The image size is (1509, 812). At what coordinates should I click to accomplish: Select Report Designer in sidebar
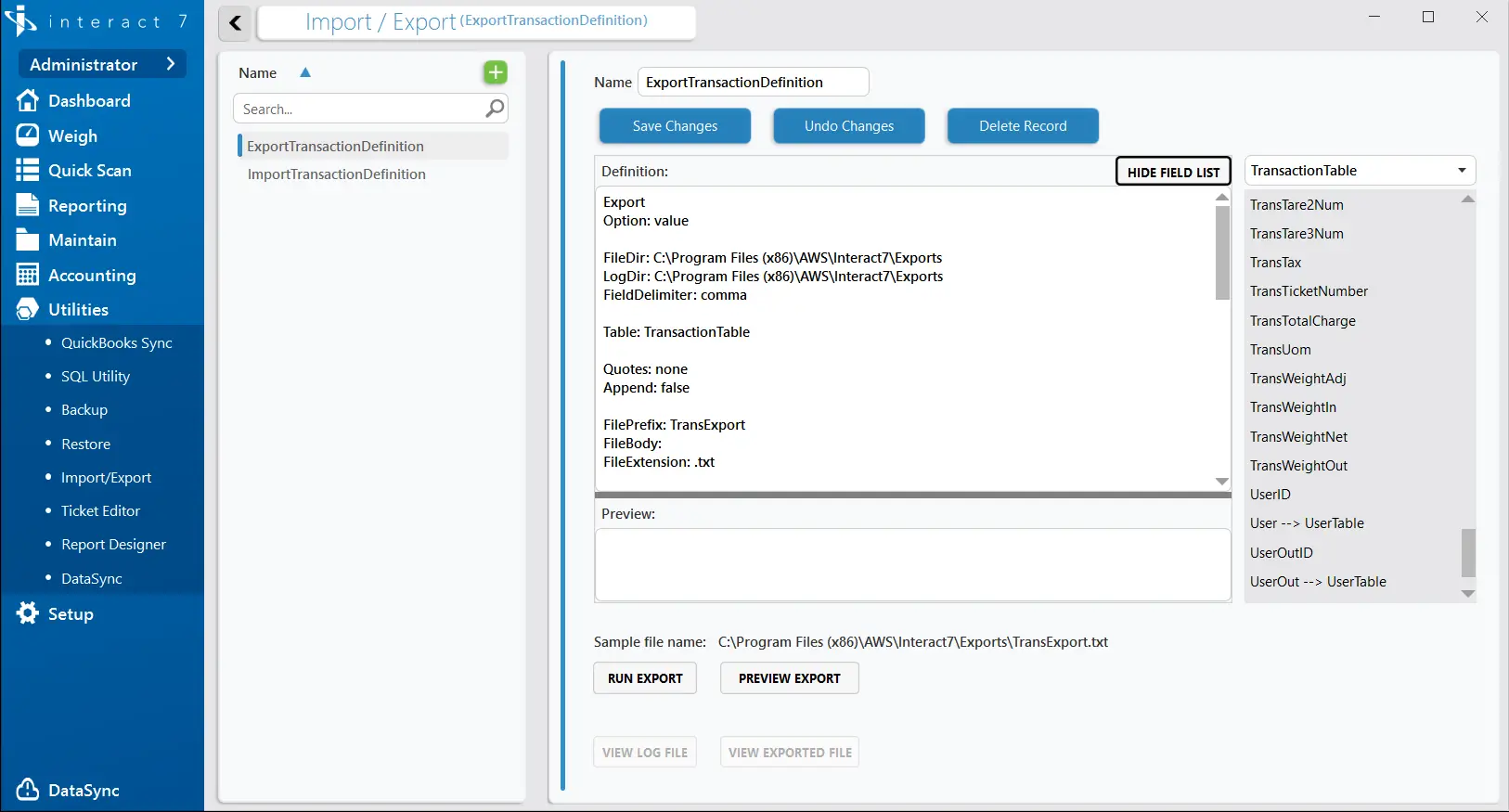[x=113, y=544]
